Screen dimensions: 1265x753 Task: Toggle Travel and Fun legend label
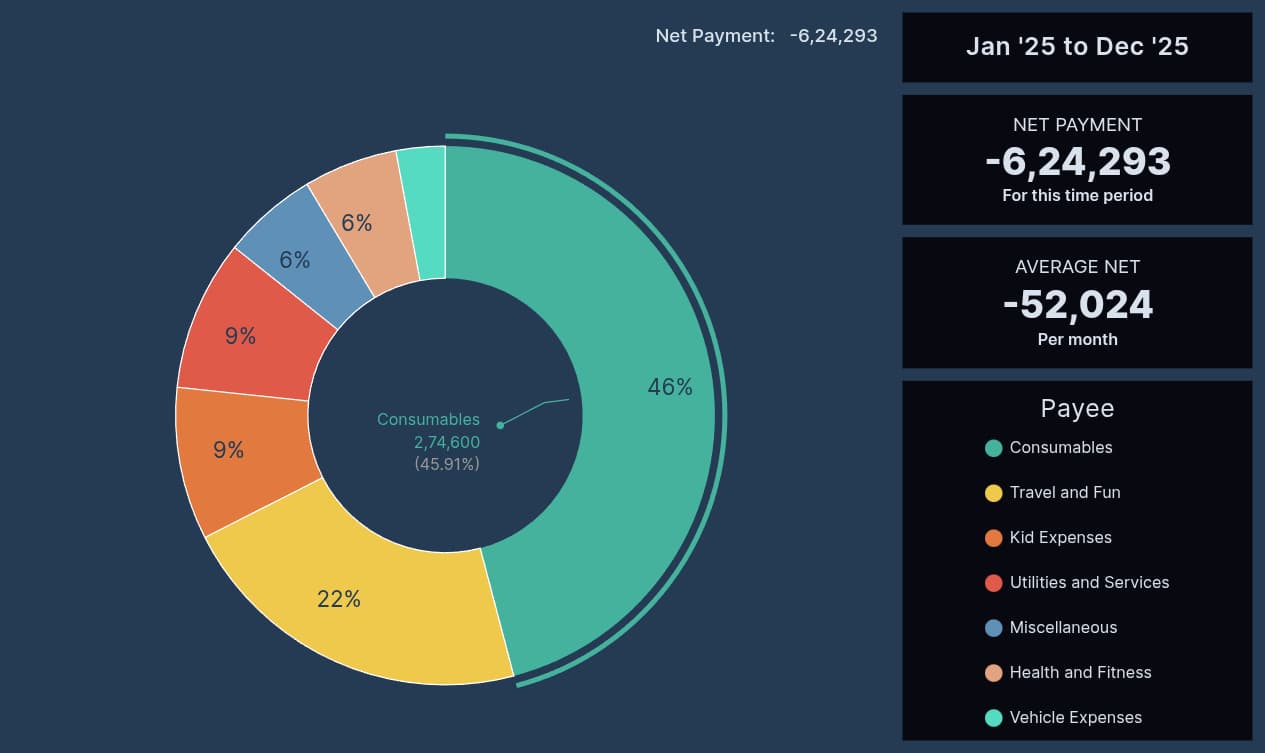point(1064,493)
